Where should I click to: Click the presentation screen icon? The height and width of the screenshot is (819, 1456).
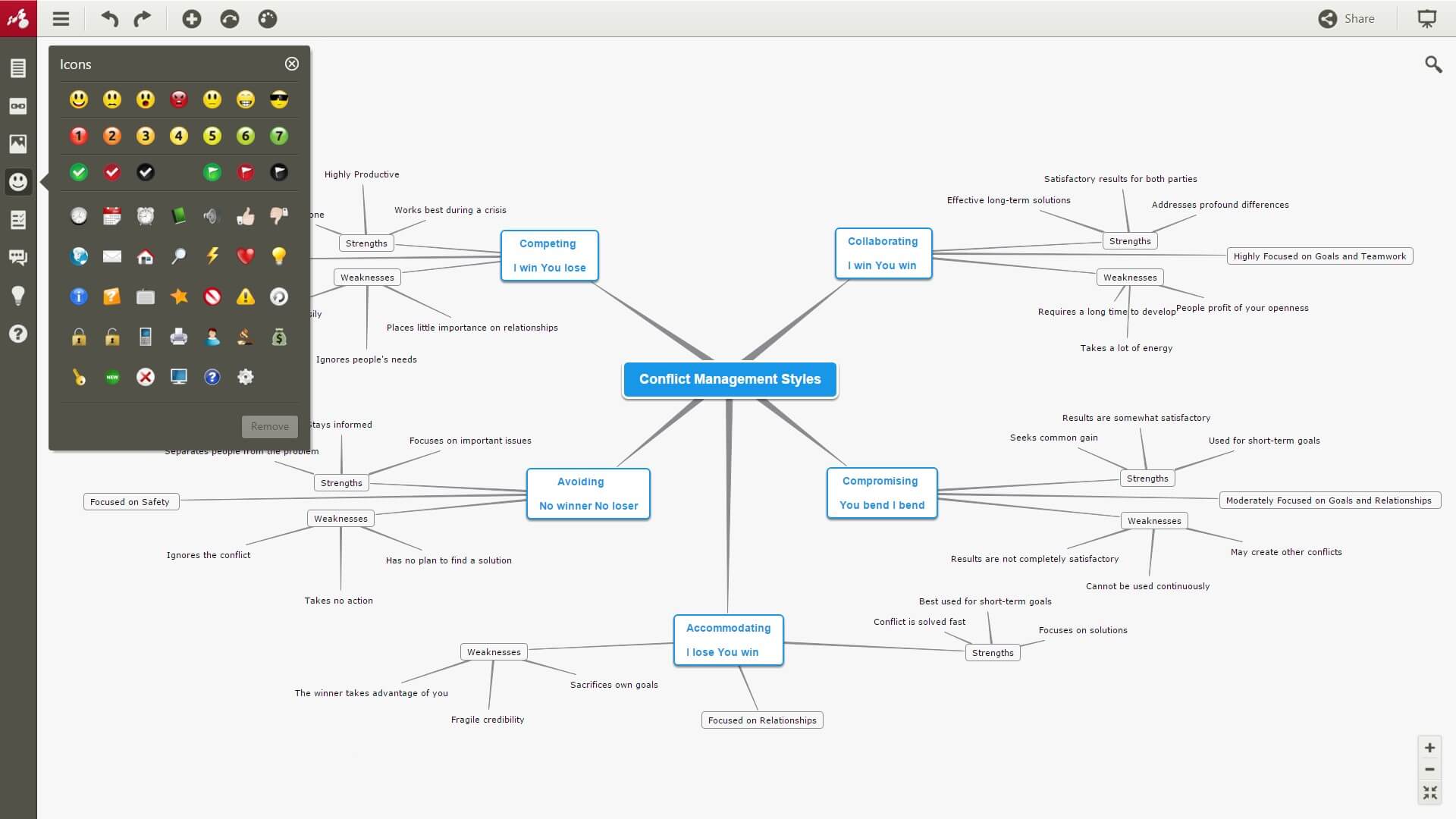tap(1428, 18)
